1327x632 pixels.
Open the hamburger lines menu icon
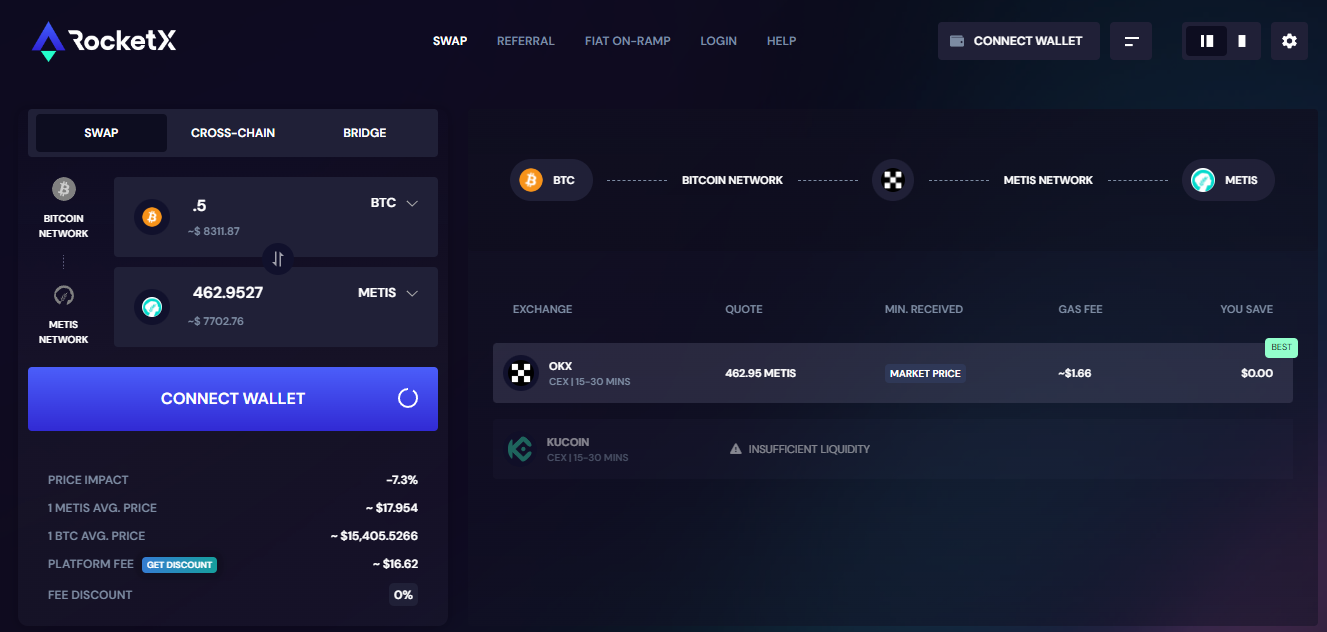[x=1131, y=41]
